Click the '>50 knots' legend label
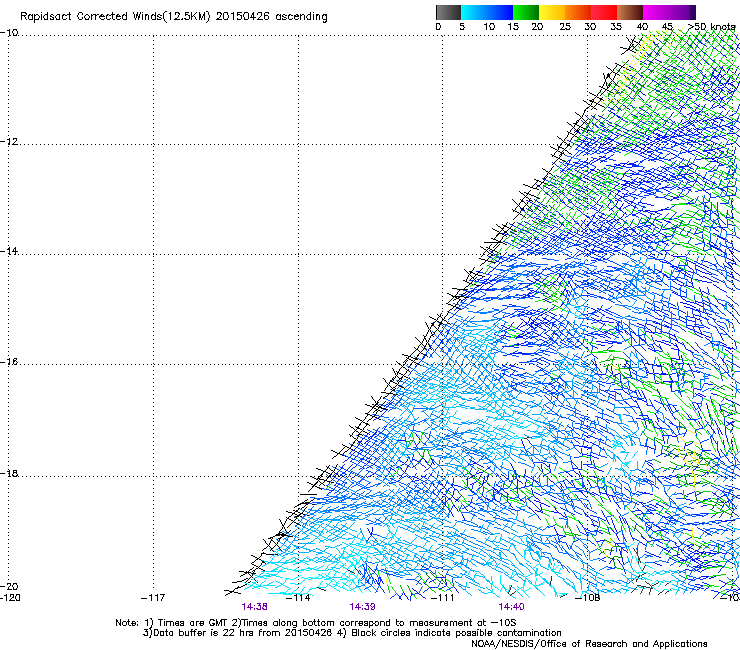740x650 pixels. point(711,26)
